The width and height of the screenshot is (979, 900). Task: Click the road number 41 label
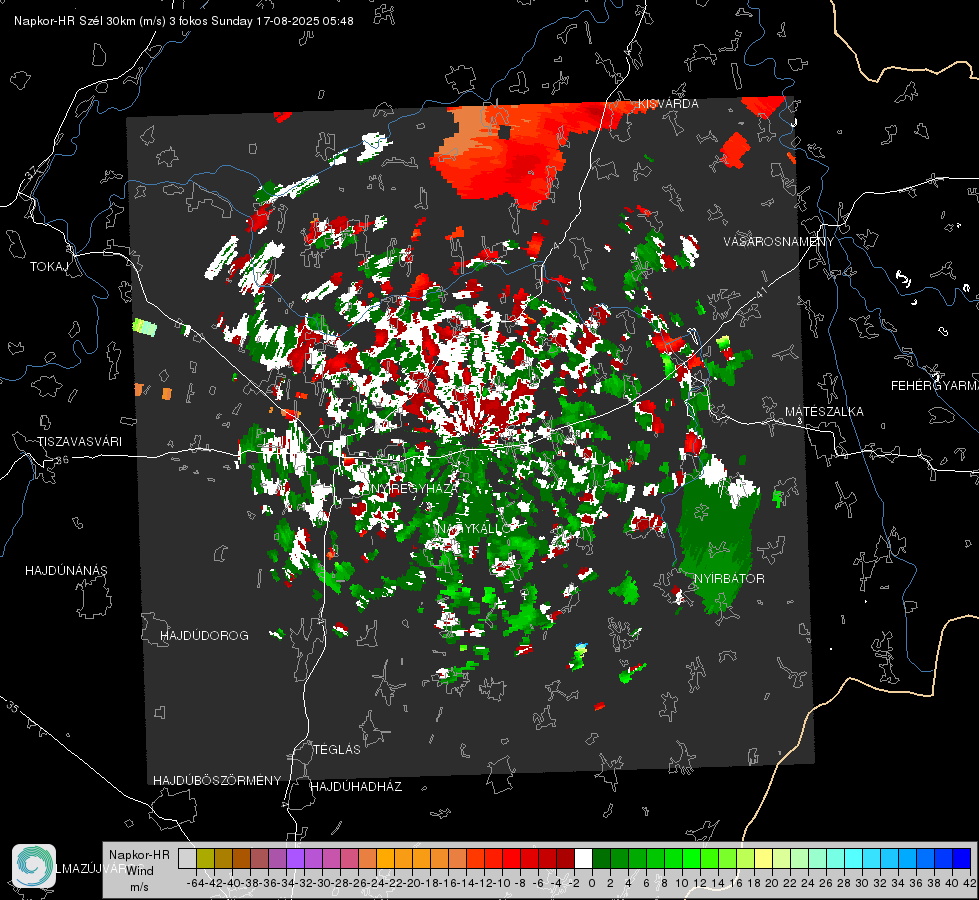click(760, 292)
